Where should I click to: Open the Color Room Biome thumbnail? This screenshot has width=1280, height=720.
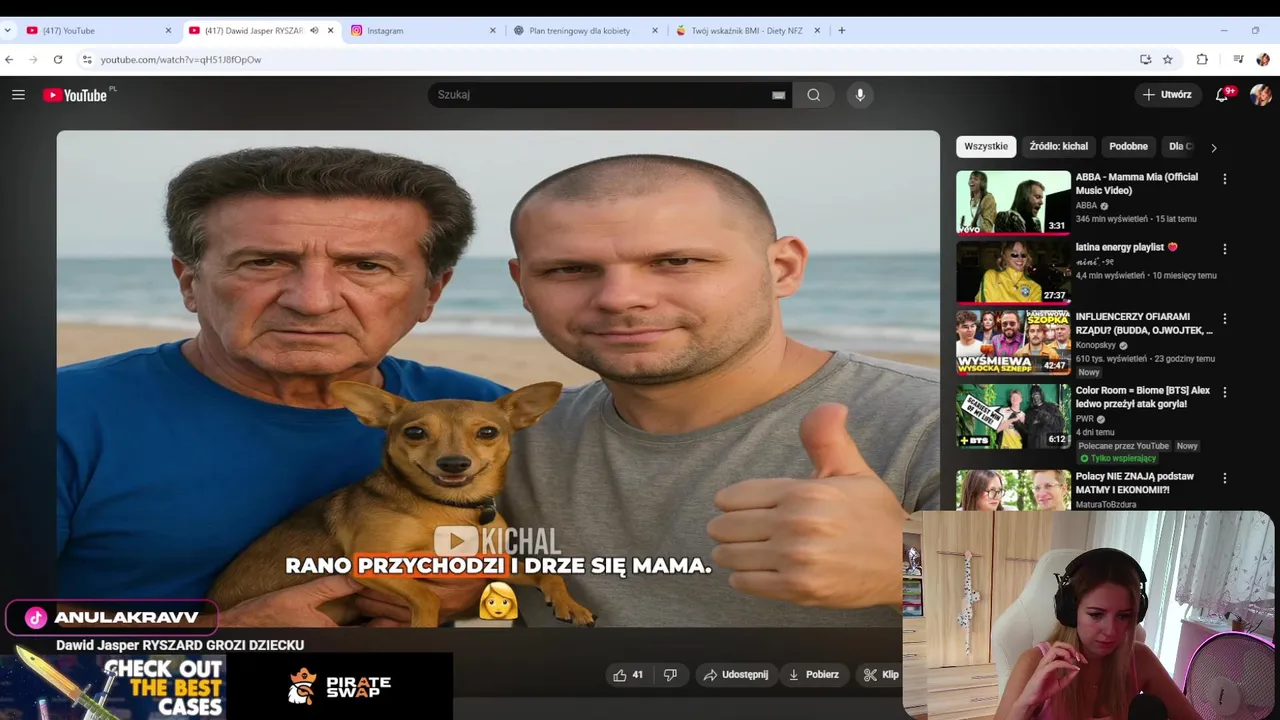coord(1013,415)
